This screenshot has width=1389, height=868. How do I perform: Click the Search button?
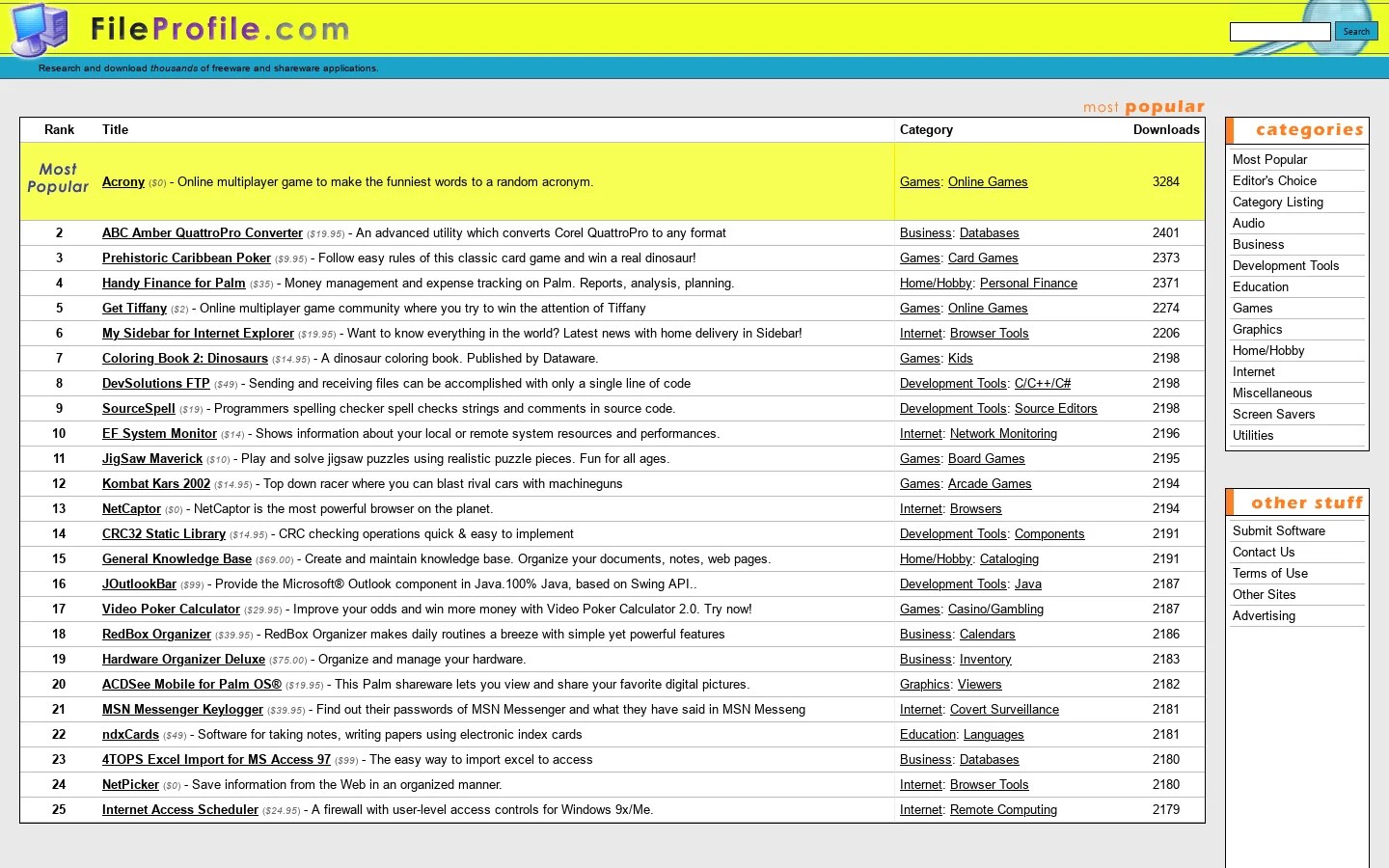point(1356,32)
